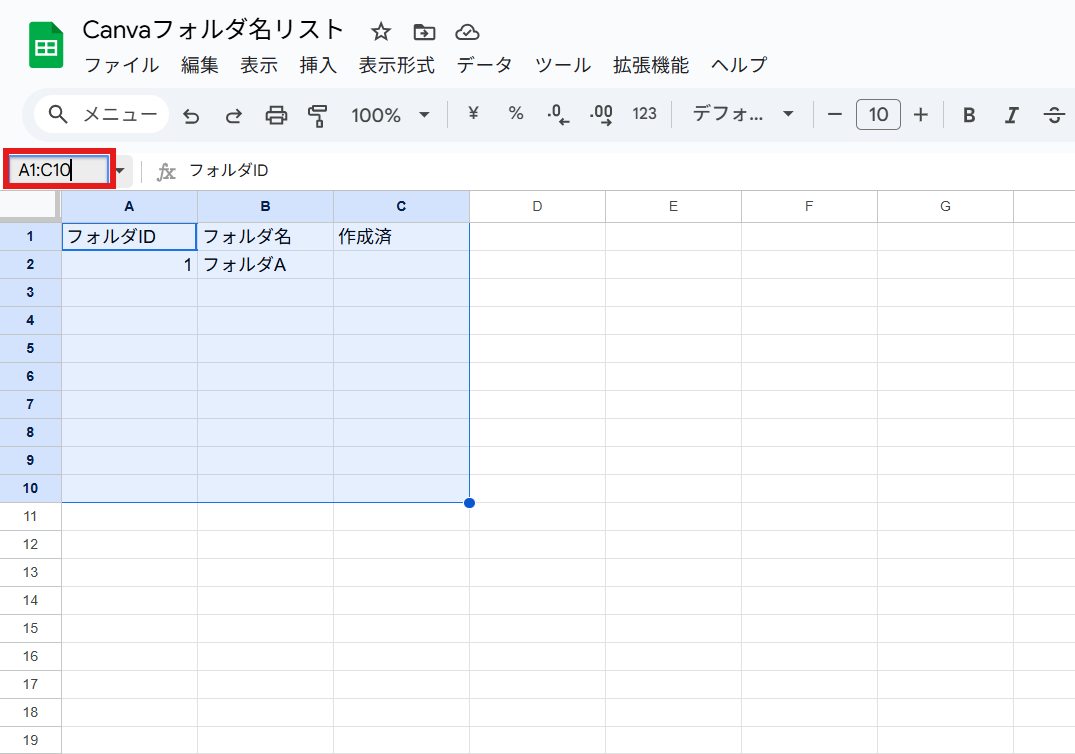The width and height of the screenshot is (1075, 754).
Task: Select the cell containing 作成済
Action: [401, 236]
